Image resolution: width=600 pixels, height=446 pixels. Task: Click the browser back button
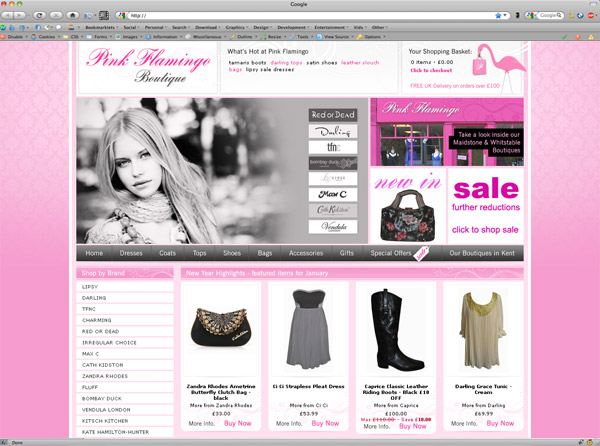click(x=10, y=16)
